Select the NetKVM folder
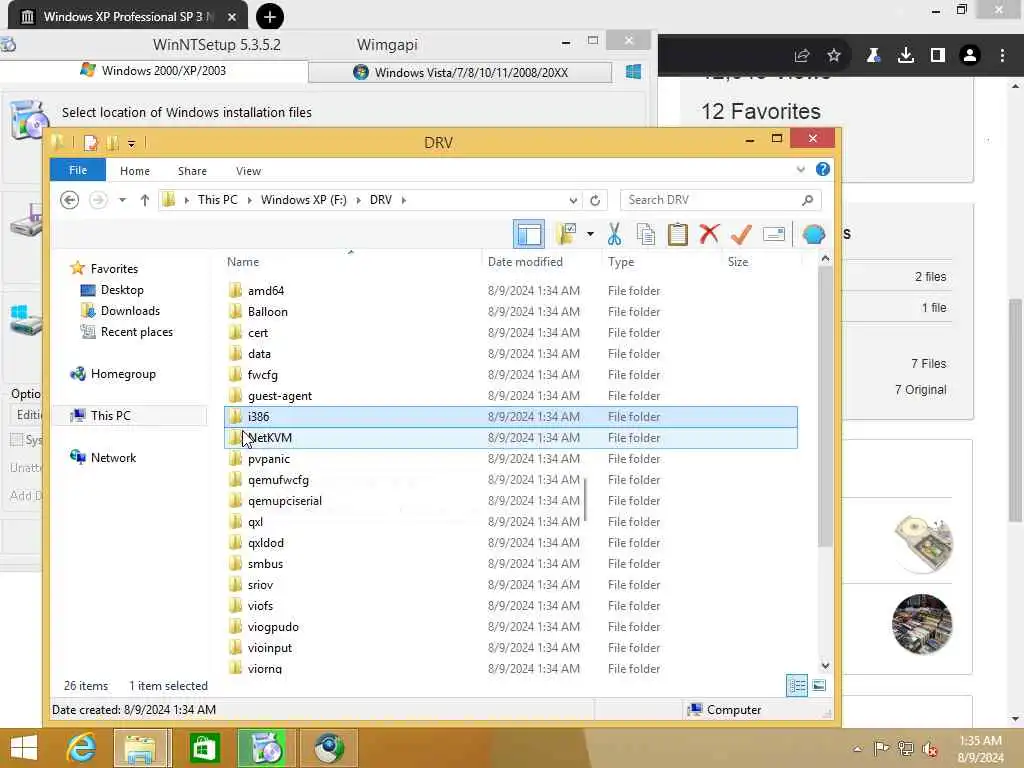The width and height of the screenshot is (1024, 768). click(x=510, y=438)
